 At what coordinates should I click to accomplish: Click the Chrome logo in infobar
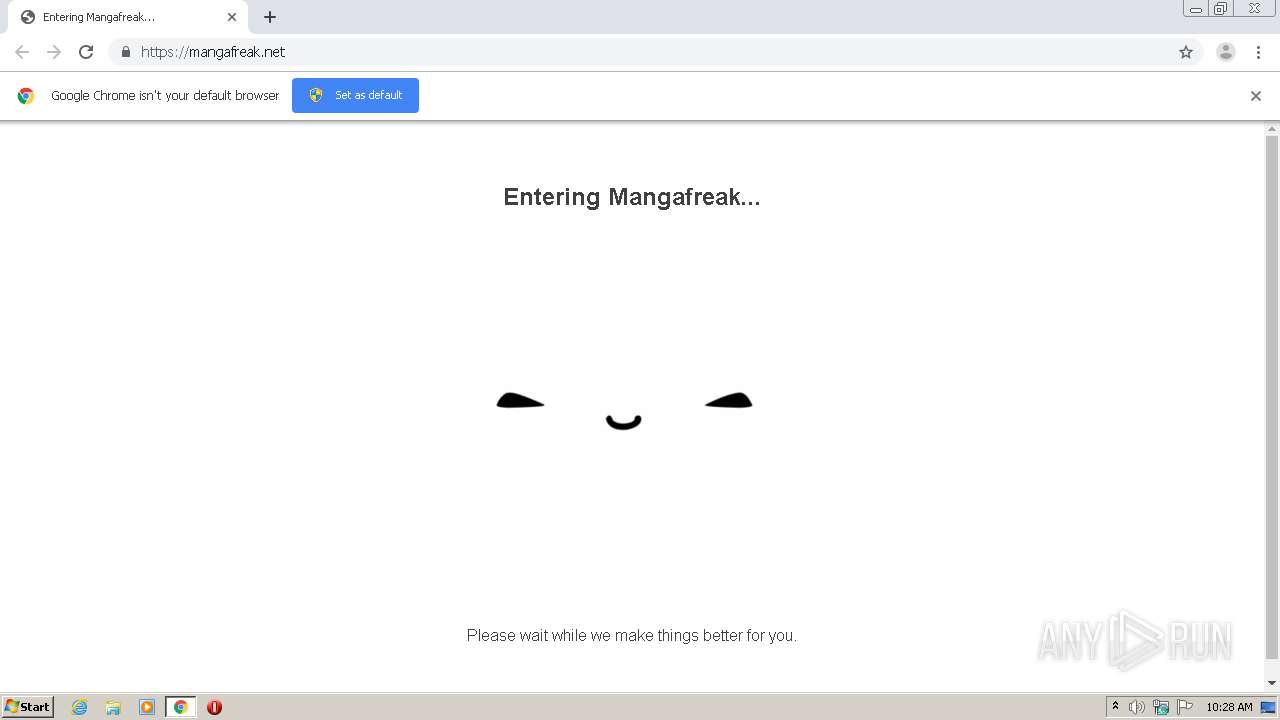pyautogui.click(x=26, y=96)
